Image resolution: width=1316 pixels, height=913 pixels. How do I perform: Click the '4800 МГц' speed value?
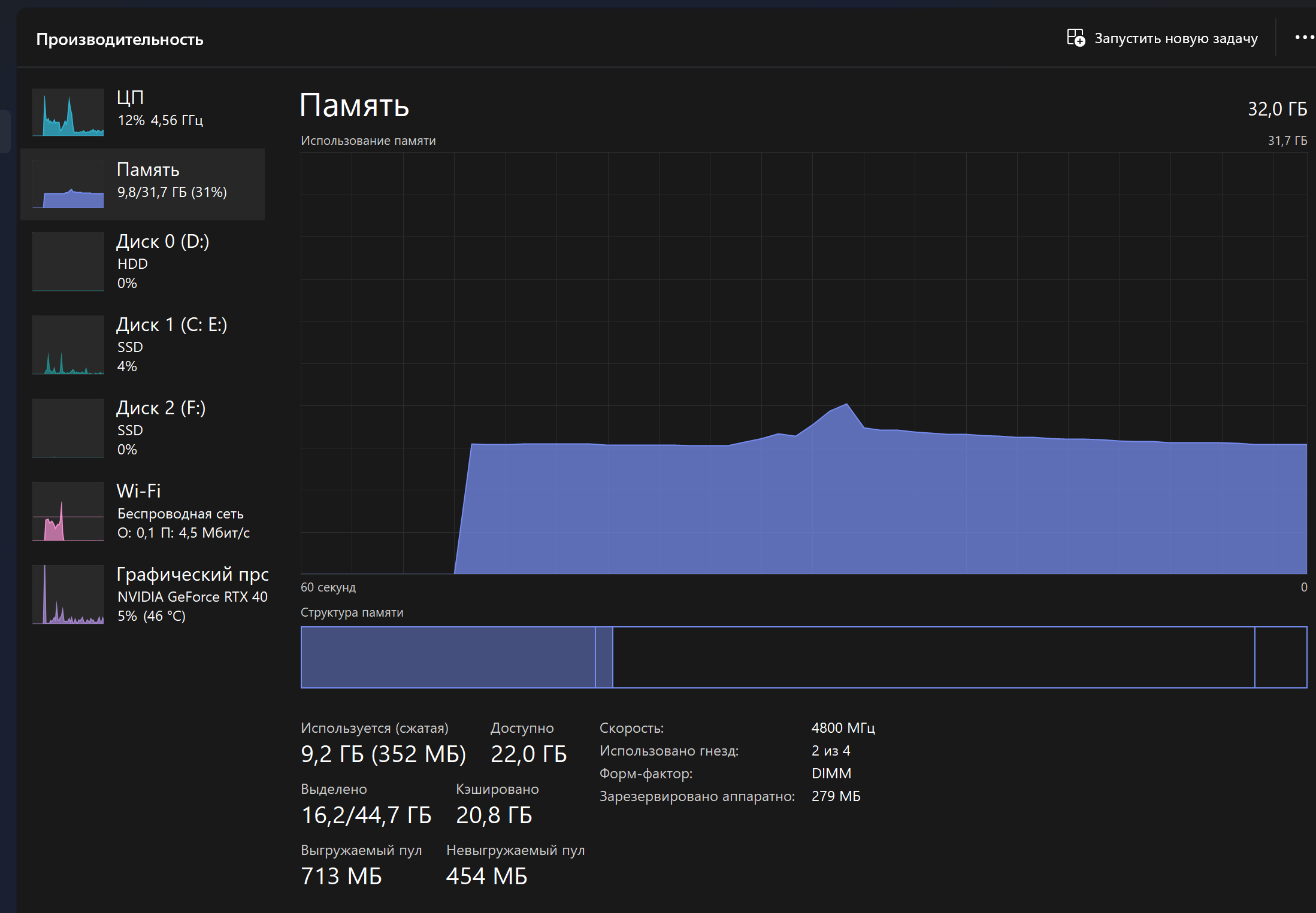843,728
